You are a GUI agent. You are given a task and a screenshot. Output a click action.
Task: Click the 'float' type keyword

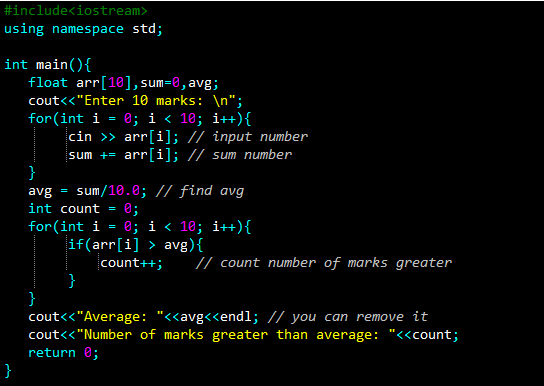pyautogui.click(x=48, y=83)
